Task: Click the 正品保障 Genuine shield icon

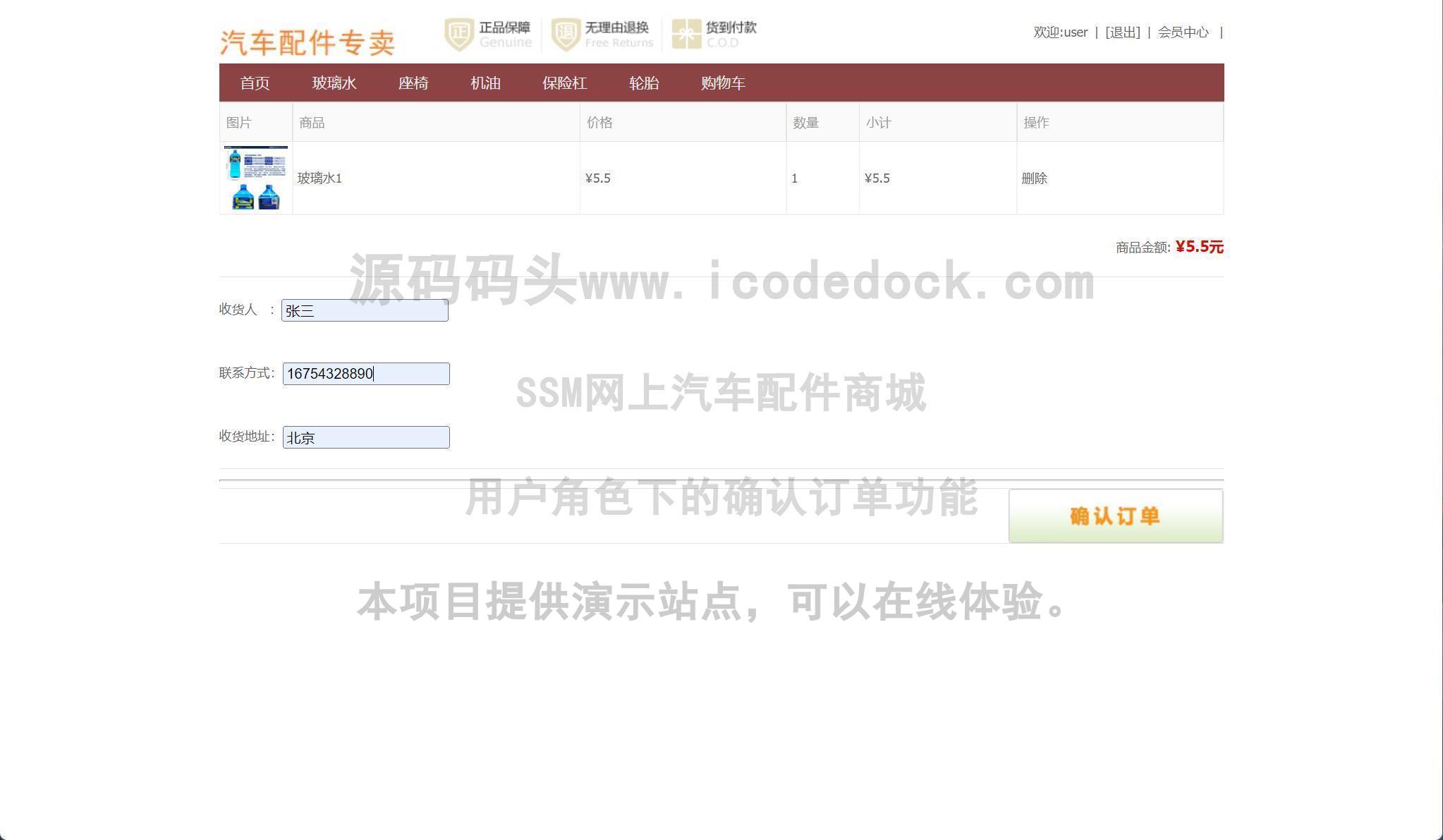Action: tap(459, 34)
